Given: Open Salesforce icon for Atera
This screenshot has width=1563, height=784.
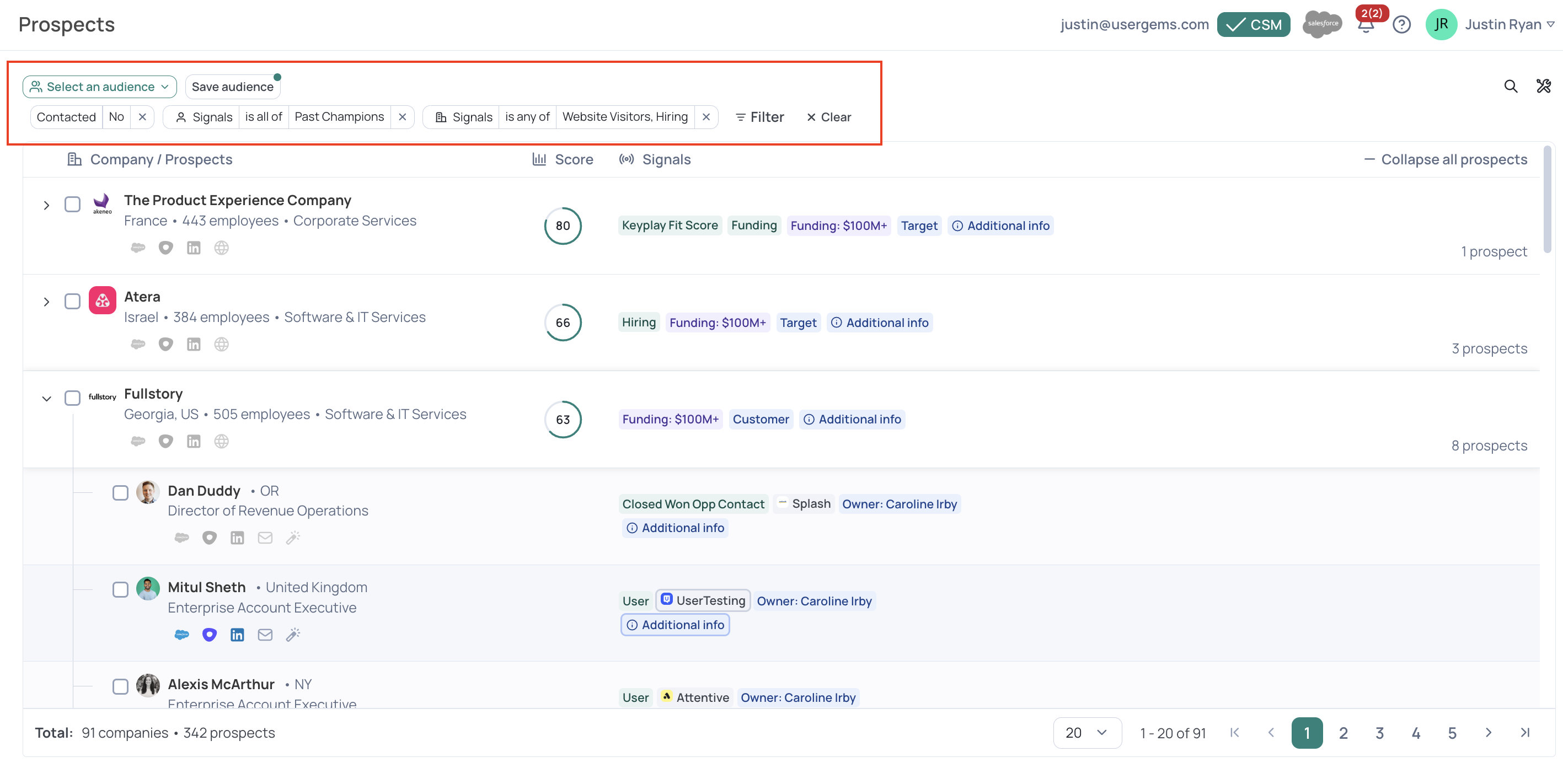Looking at the screenshot, I should pos(138,344).
